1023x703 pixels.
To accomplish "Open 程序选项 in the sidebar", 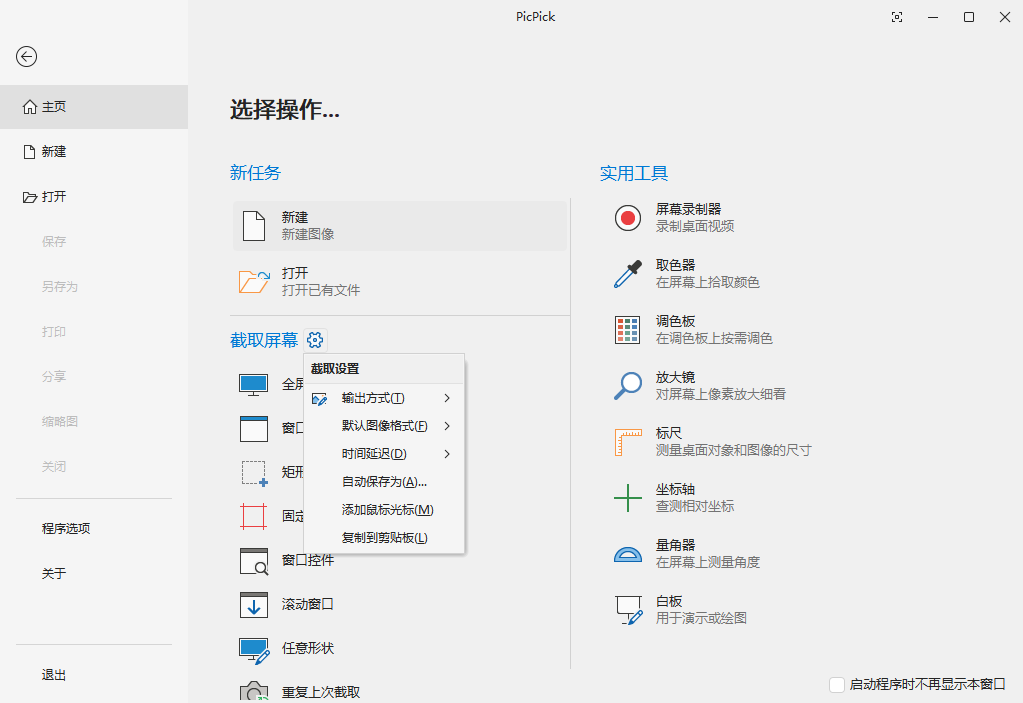I will pyautogui.click(x=94, y=528).
